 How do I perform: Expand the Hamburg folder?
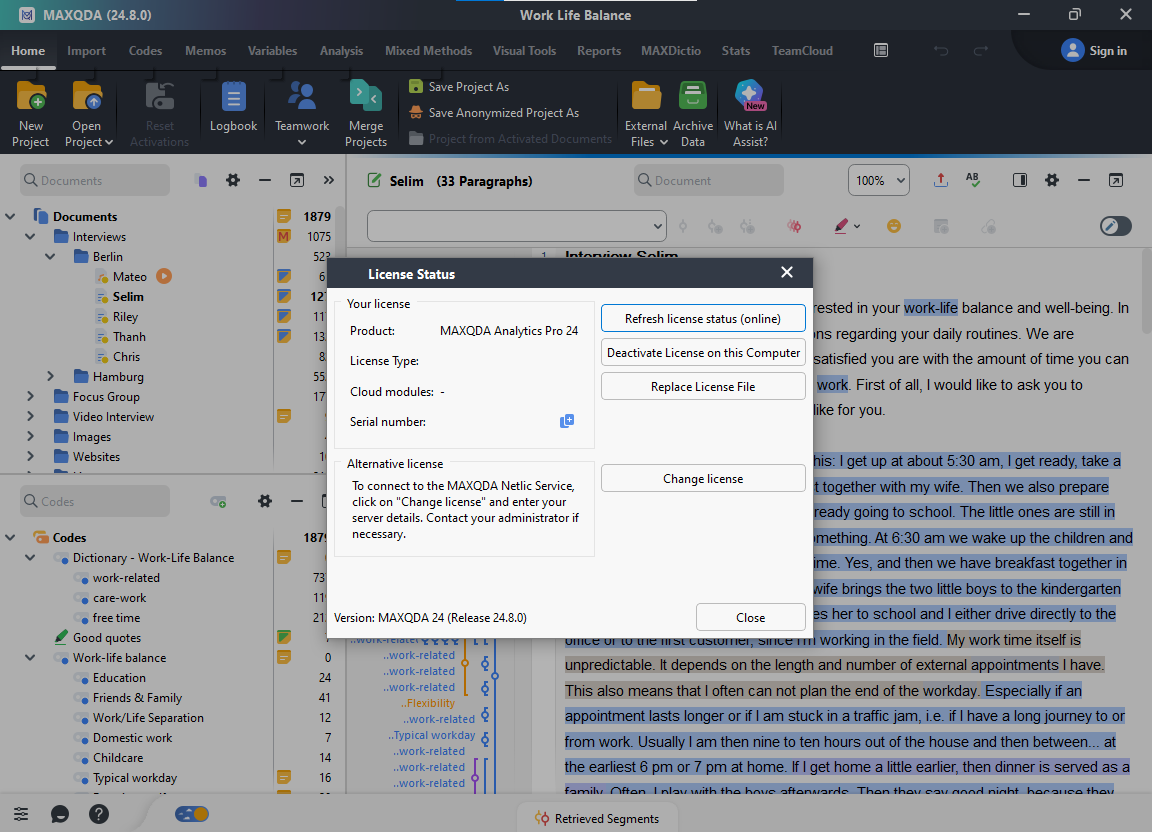50,376
